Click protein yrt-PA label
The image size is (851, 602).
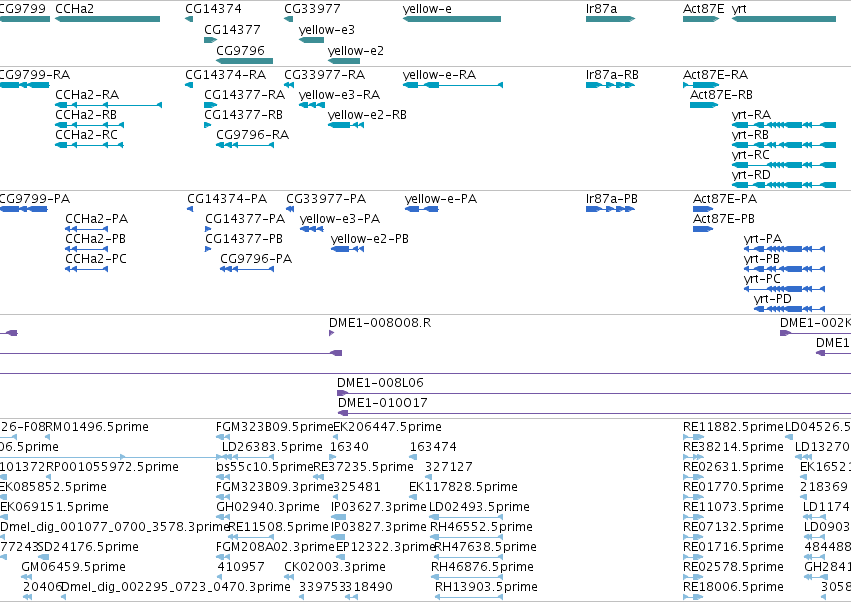click(763, 239)
